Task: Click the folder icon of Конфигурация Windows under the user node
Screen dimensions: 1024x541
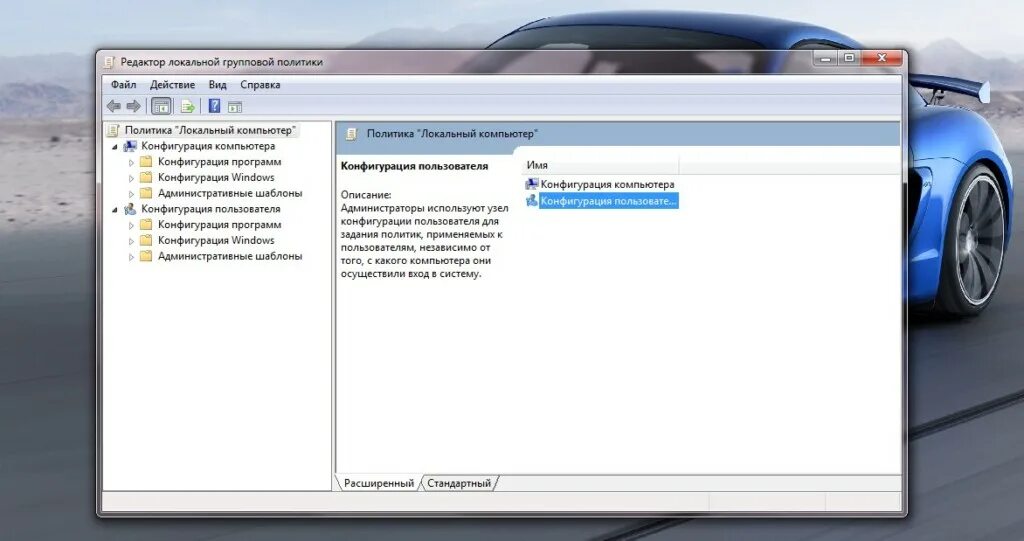Action: (x=146, y=240)
